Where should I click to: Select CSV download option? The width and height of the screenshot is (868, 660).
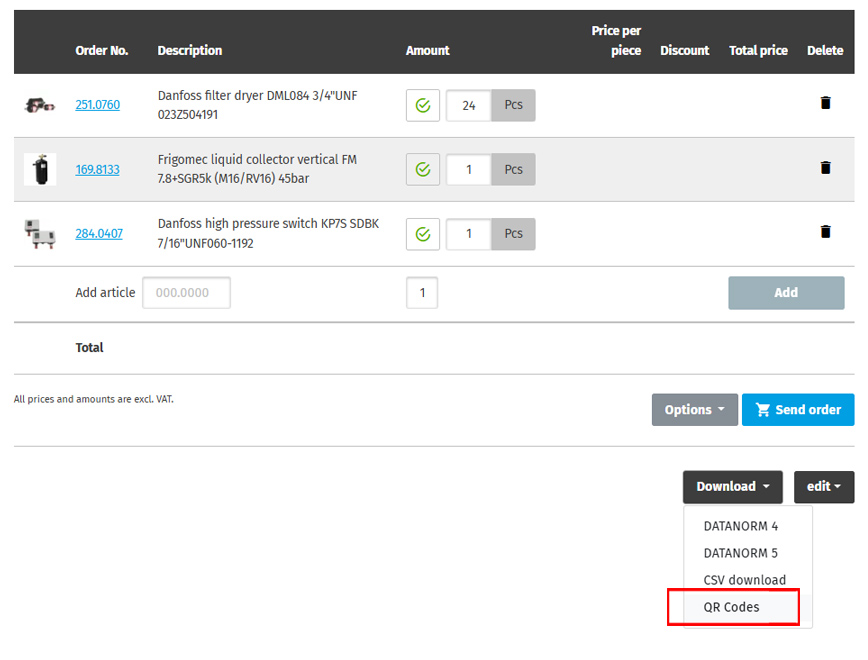pyautogui.click(x=744, y=580)
